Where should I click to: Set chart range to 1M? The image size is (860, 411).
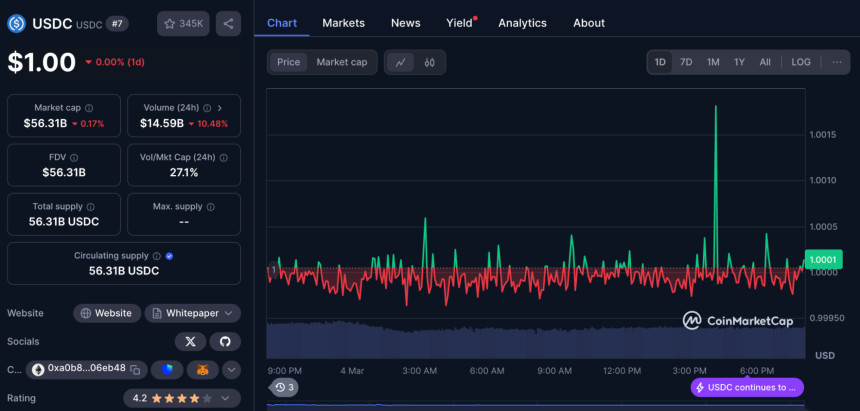click(713, 62)
